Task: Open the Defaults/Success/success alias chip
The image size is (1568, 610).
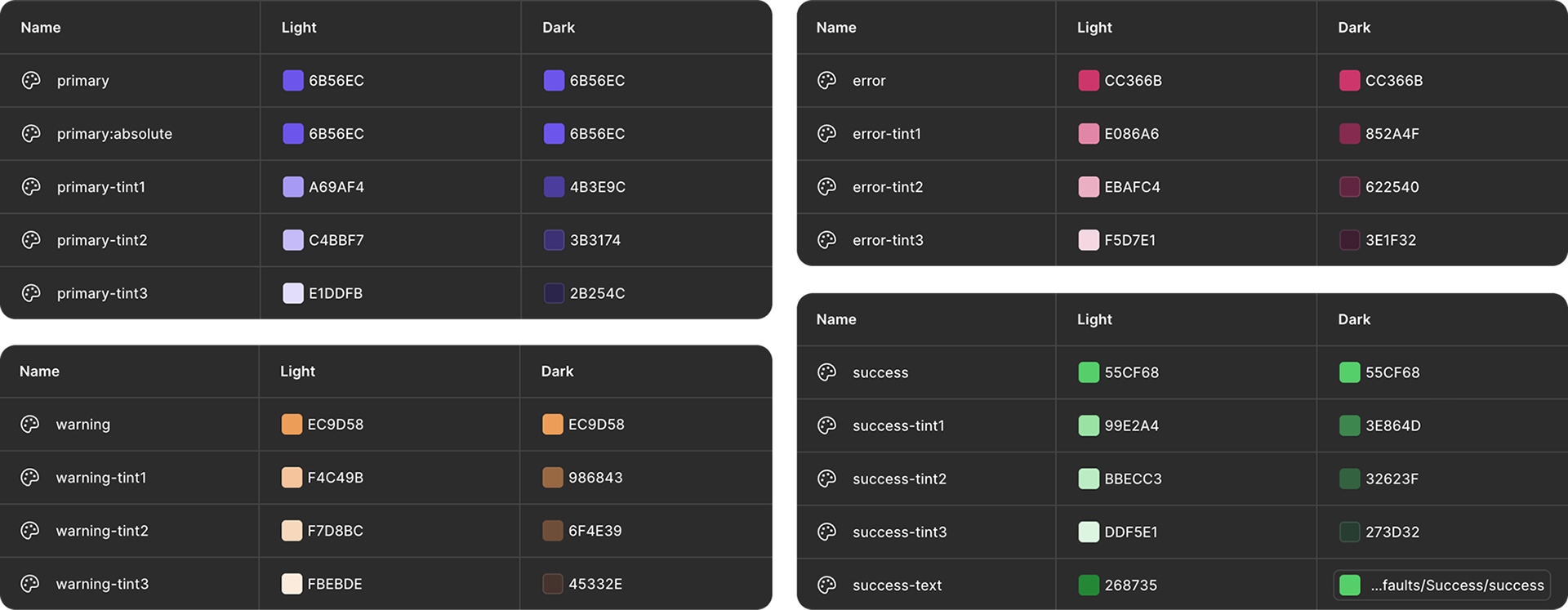Action: (1441, 585)
